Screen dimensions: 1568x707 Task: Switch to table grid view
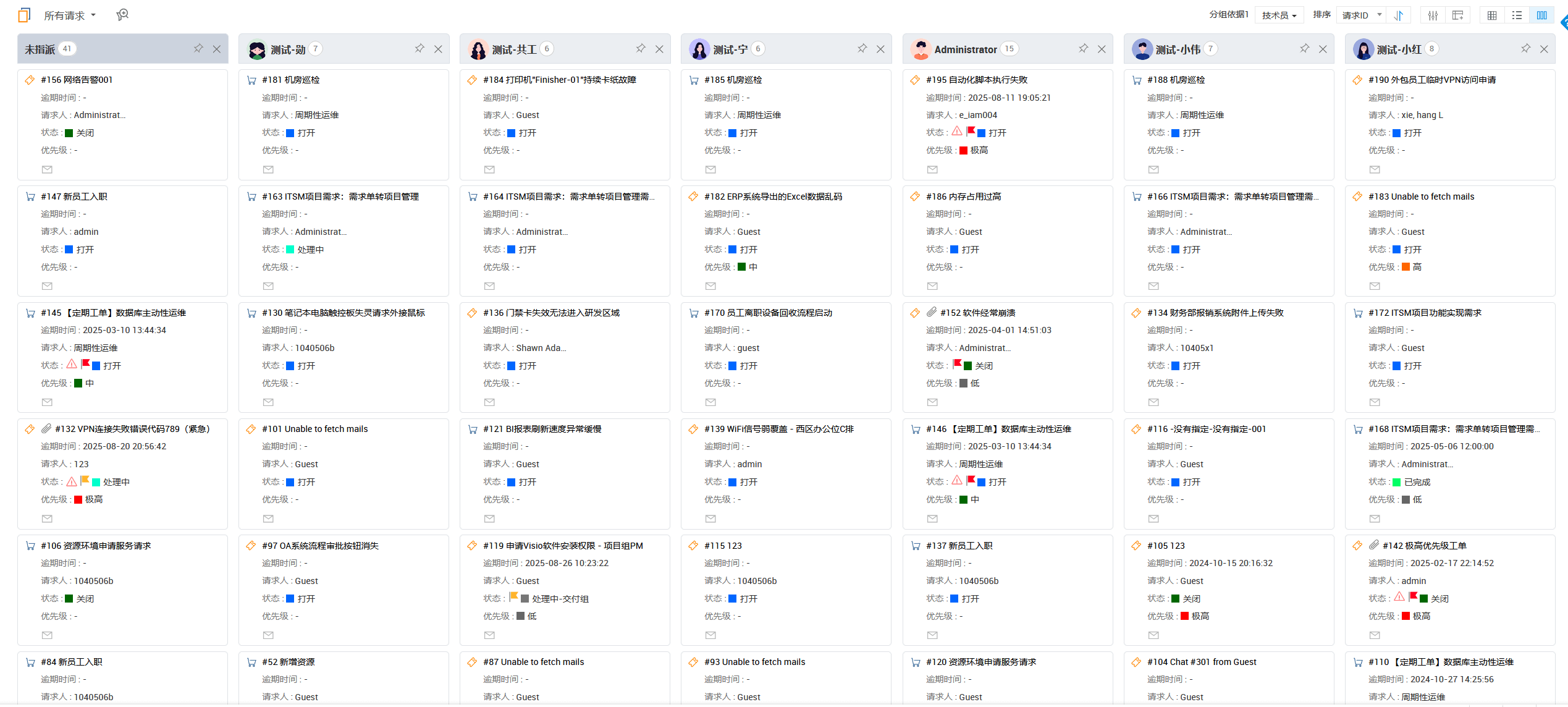1492,15
